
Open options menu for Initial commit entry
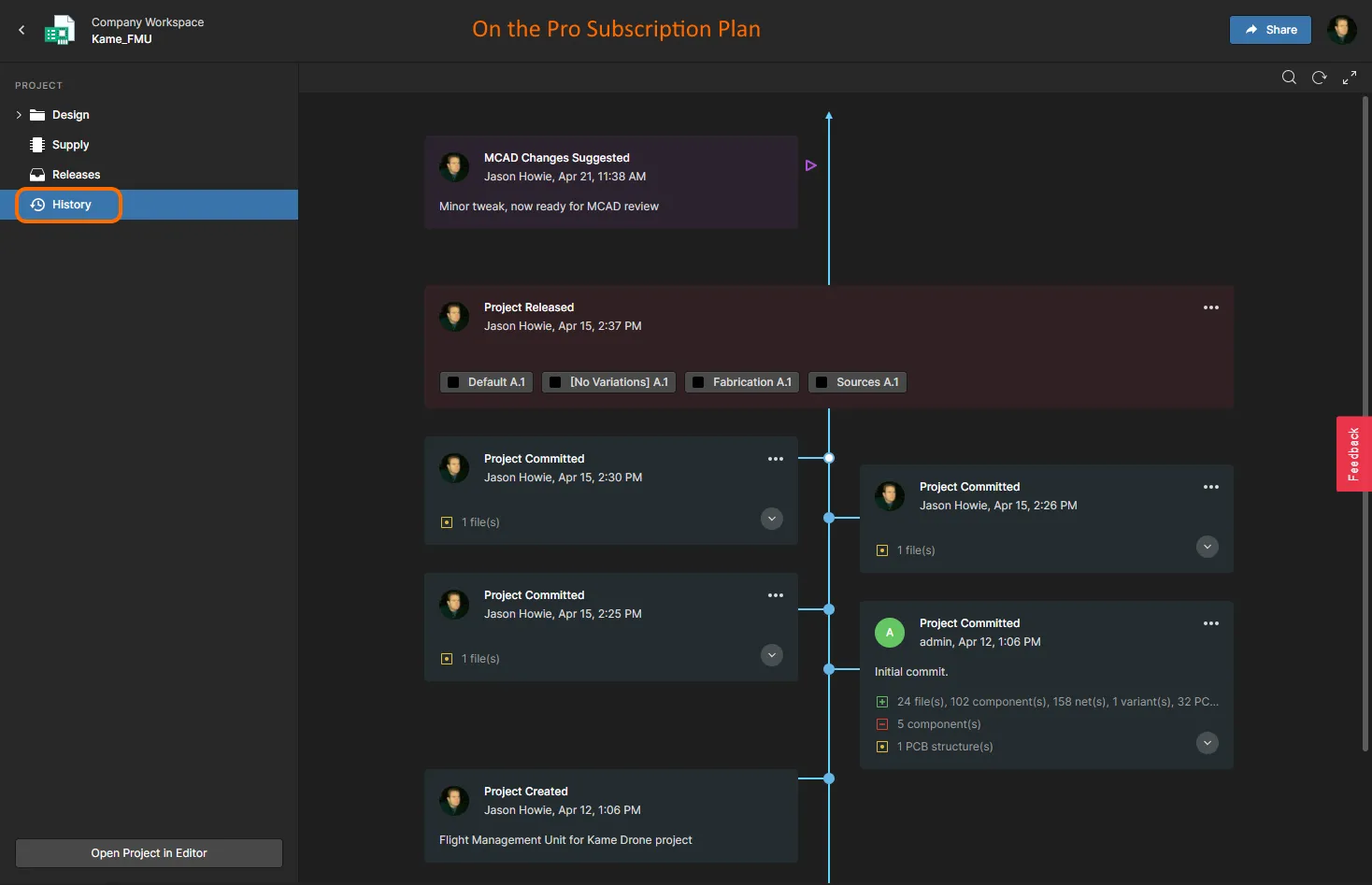1211,623
